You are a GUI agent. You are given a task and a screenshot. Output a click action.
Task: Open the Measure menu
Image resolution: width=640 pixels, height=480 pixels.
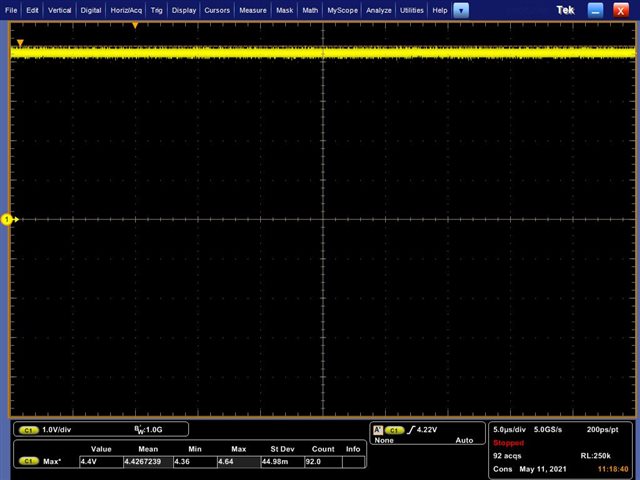pyautogui.click(x=253, y=10)
